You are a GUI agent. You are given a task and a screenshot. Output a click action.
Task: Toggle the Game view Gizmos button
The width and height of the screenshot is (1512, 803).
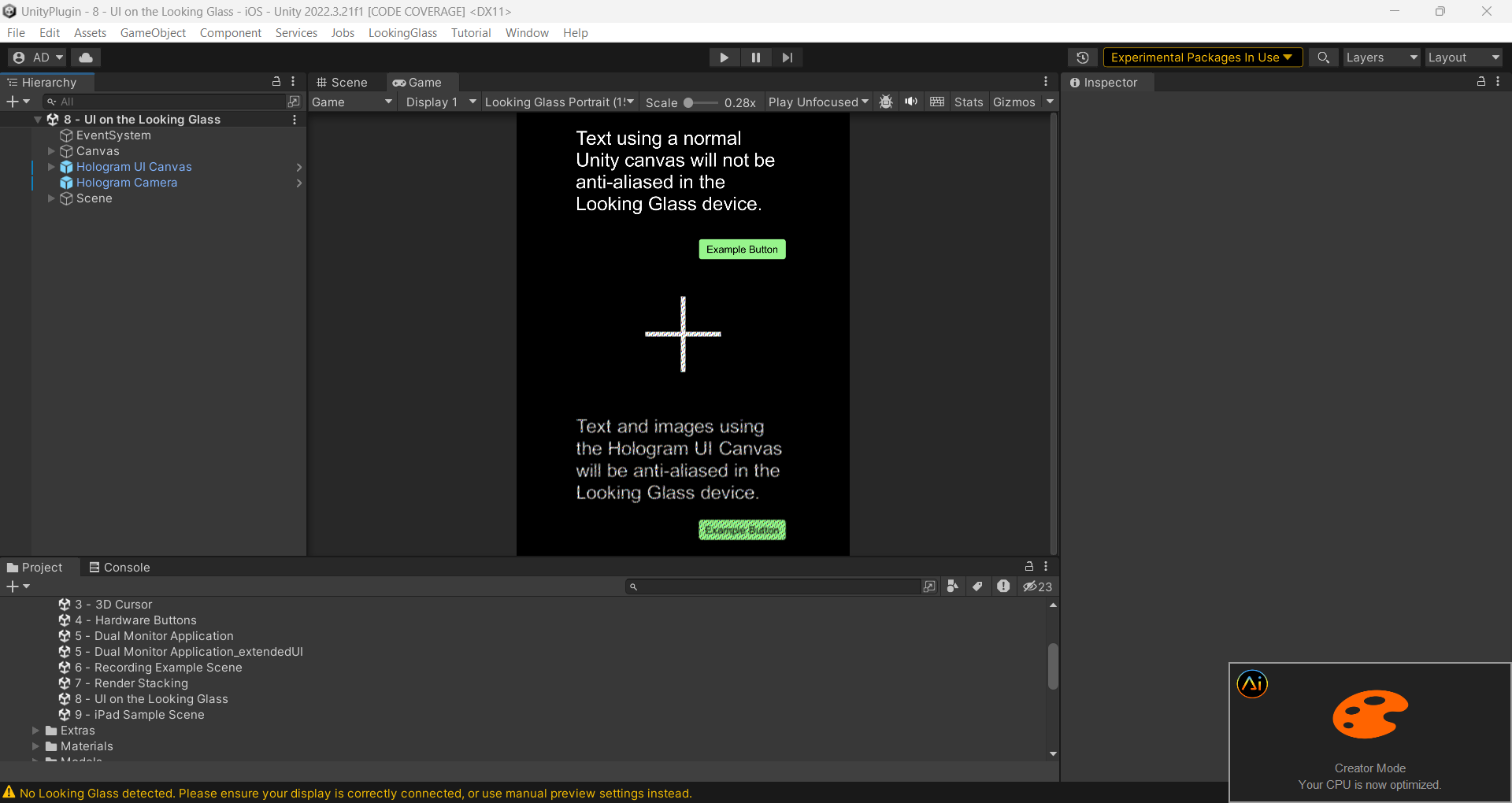click(x=1014, y=102)
